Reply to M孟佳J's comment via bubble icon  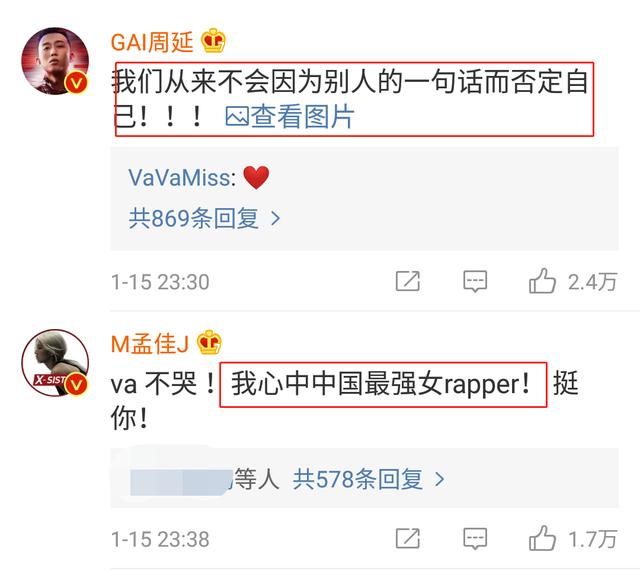pos(475,538)
